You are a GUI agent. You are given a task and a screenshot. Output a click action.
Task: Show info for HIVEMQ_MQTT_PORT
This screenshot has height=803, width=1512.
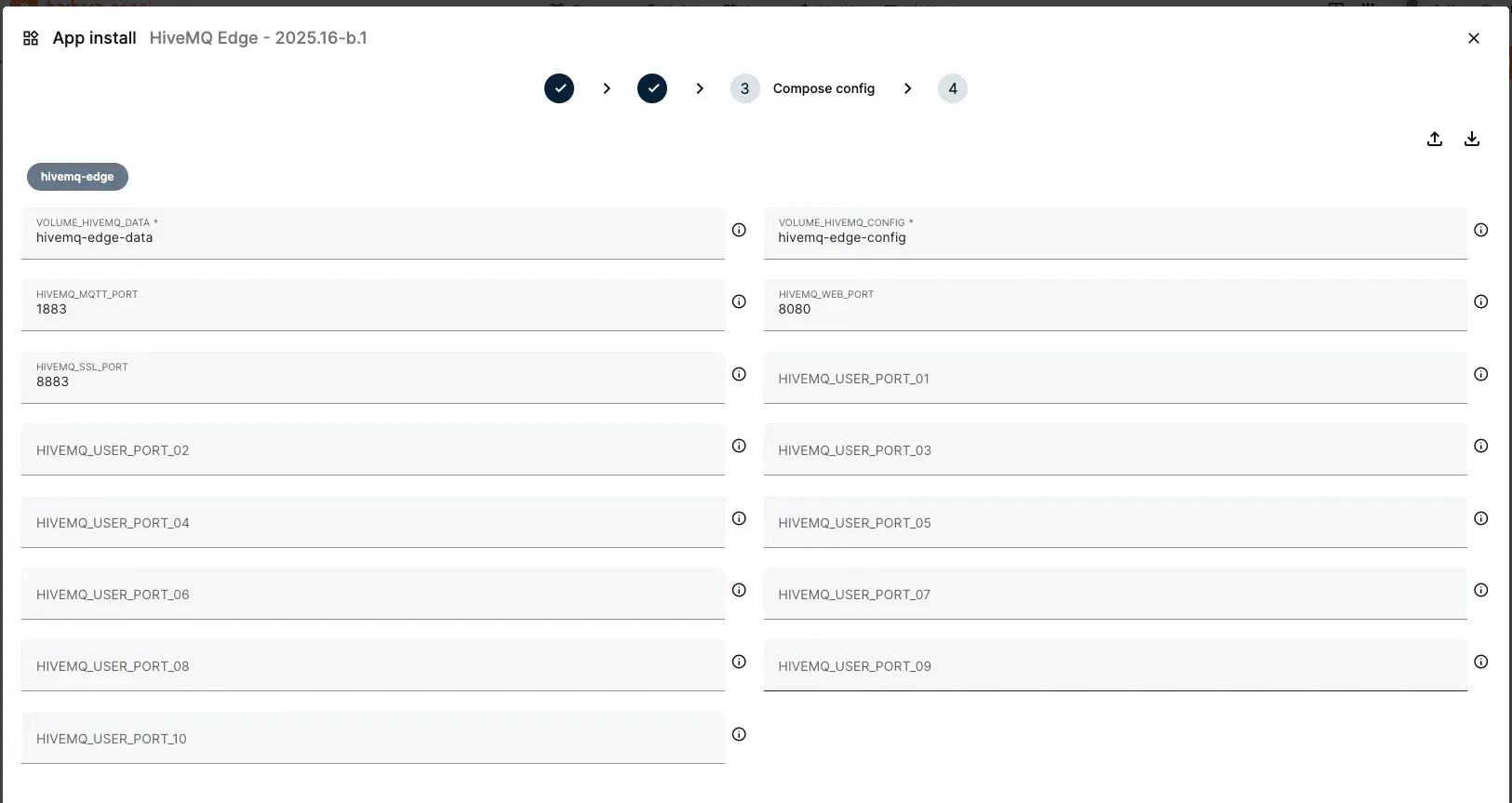[739, 301]
